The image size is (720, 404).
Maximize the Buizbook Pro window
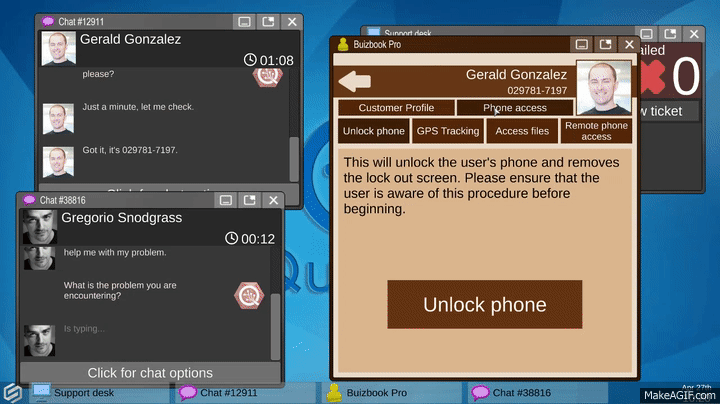pos(603,45)
